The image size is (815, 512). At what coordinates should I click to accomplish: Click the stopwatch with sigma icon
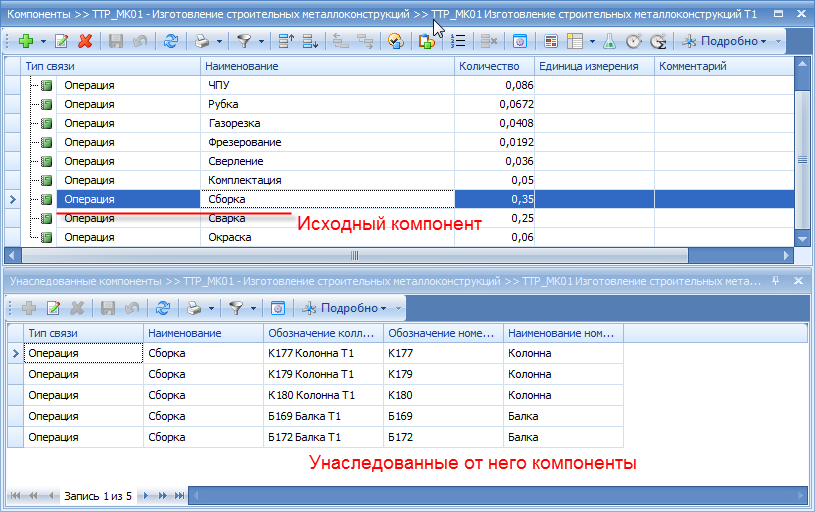click(658, 41)
